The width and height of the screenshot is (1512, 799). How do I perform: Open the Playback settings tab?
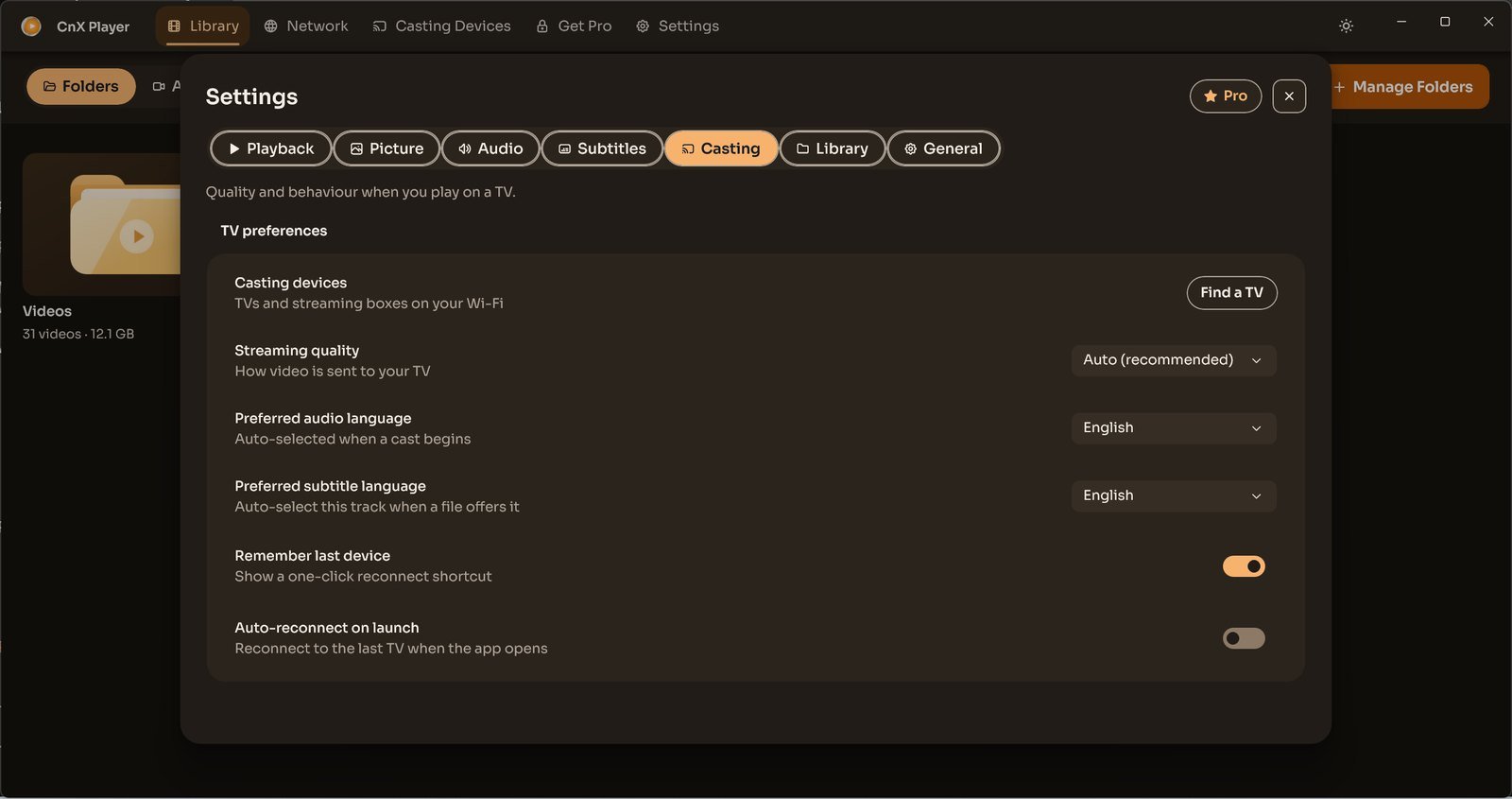click(x=271, y=148)
